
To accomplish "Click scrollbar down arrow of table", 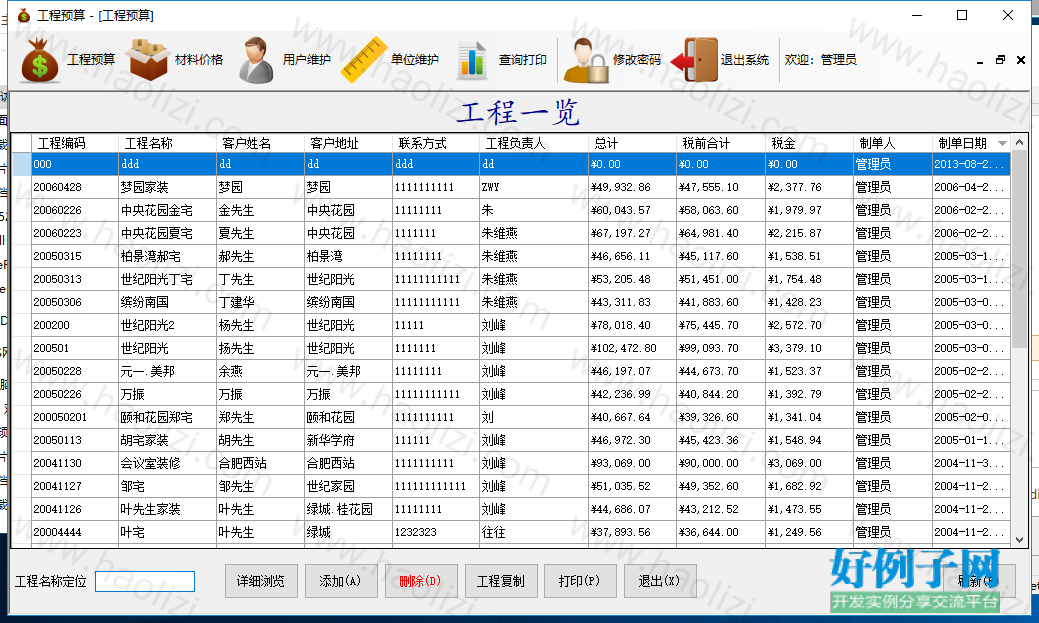I will pos(1020,539).
